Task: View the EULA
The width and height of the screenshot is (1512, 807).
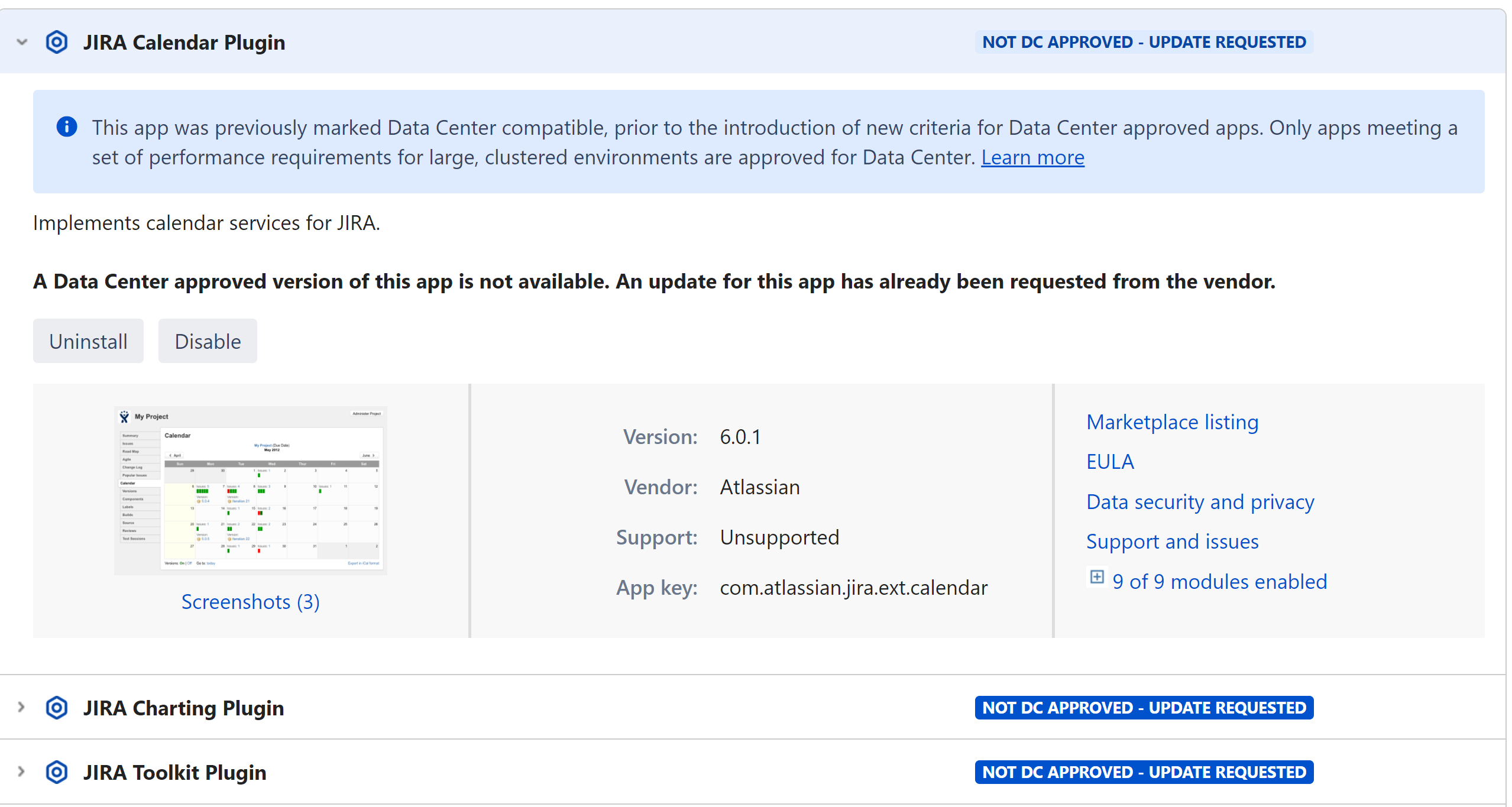Action: pos(1109,462)
